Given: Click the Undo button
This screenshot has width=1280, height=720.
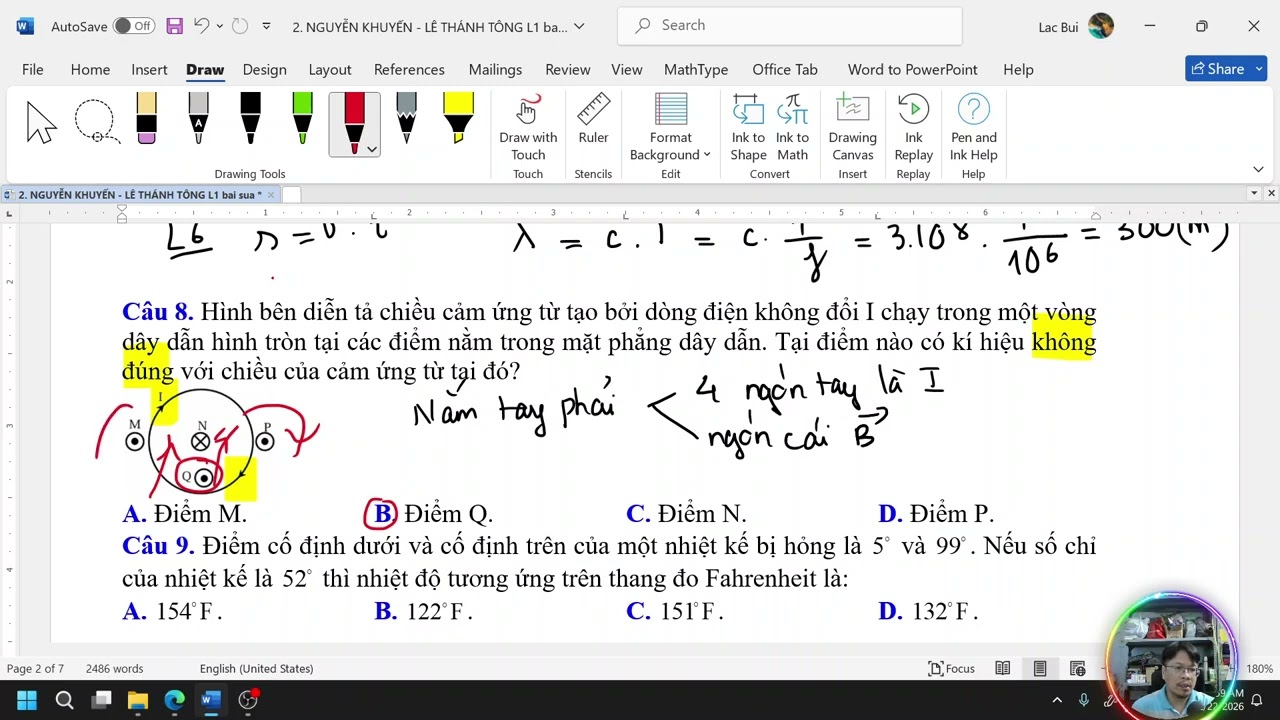Looking at the screenshot, I should [x=202, y=26].
